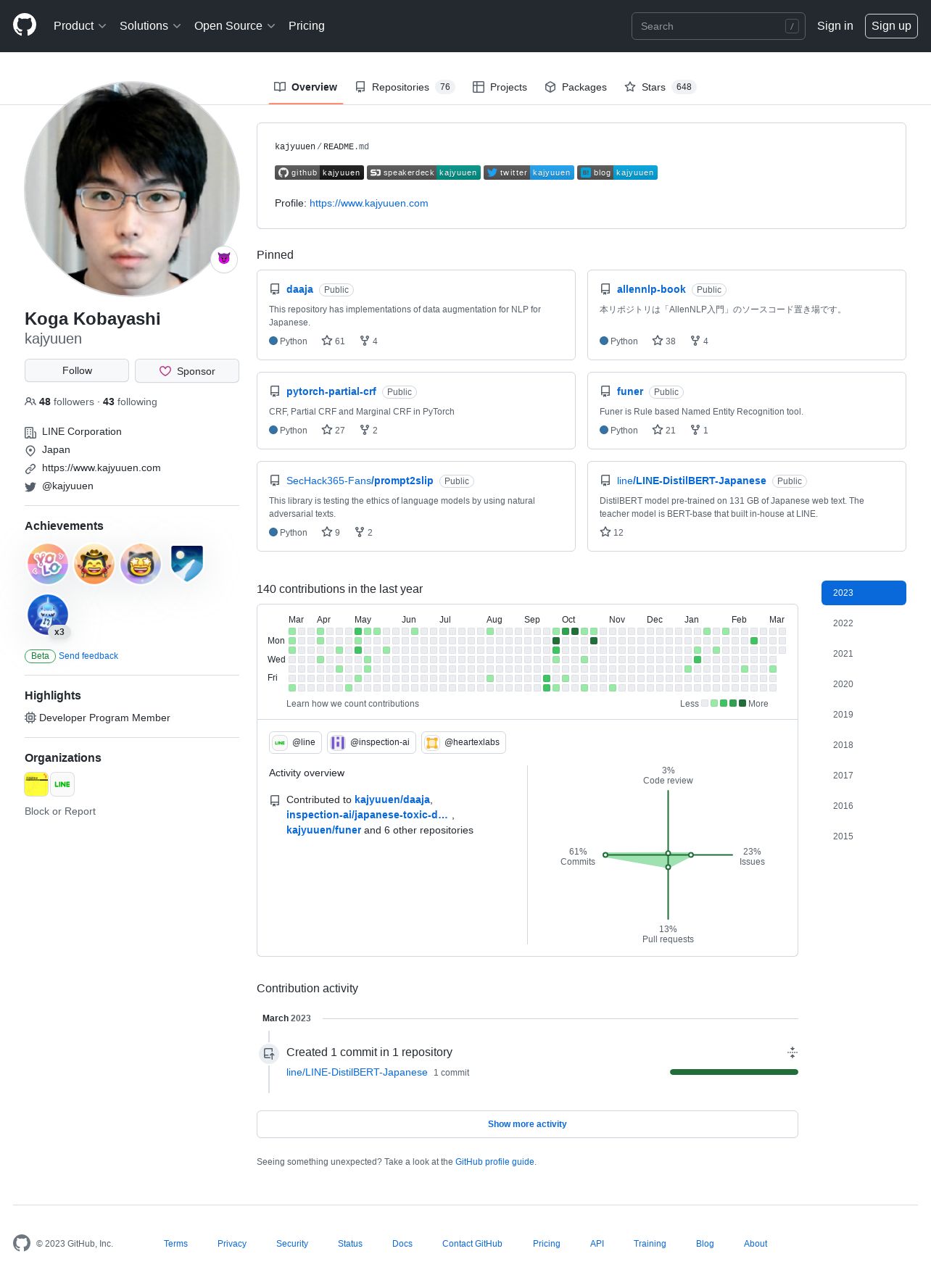This screenshot has height=1288, width=931.
Task: Click the github kajyuuen badge
Action: coord(319,173)
